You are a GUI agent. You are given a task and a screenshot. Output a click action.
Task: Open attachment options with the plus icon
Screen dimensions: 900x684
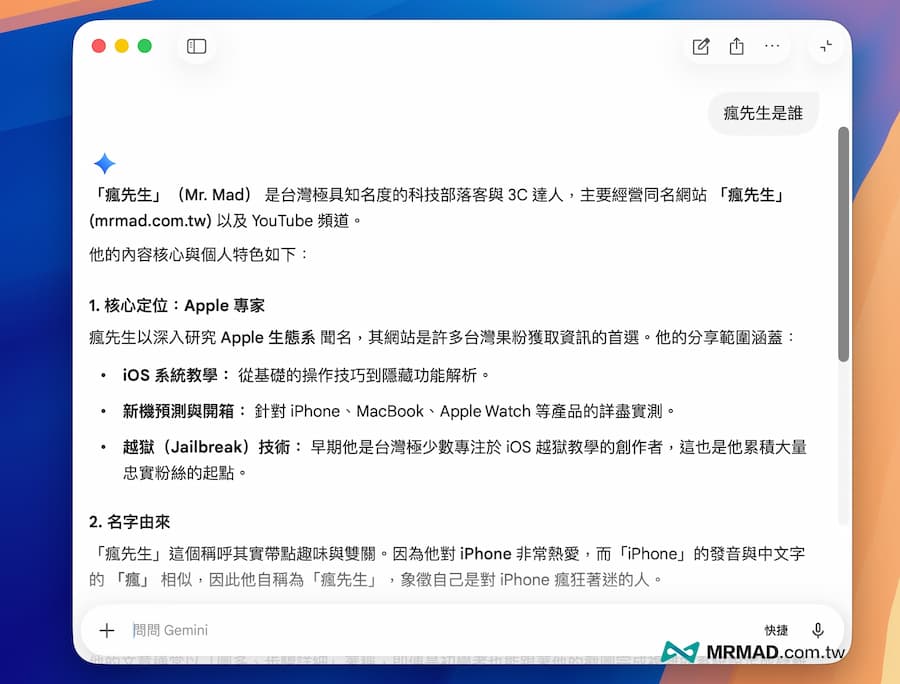pyautogui.click(x=107, y=630)
